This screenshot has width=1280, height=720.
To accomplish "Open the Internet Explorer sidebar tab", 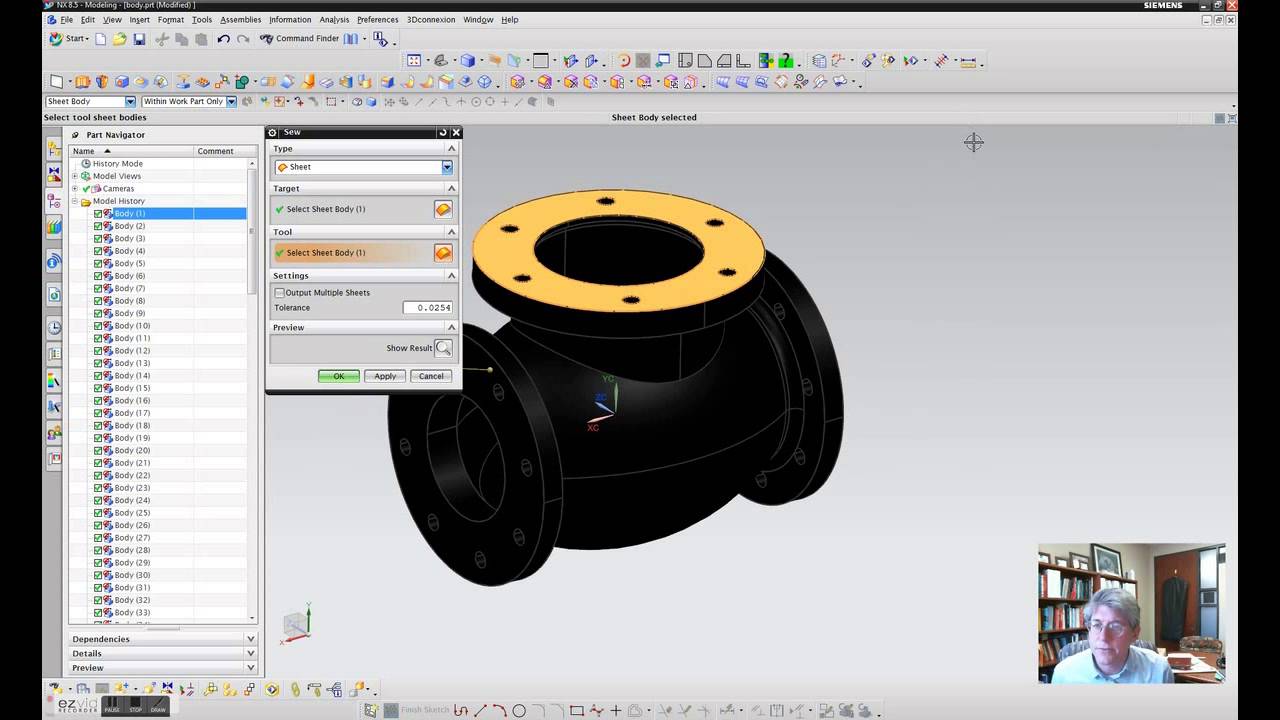I will (x=54, y=295).
